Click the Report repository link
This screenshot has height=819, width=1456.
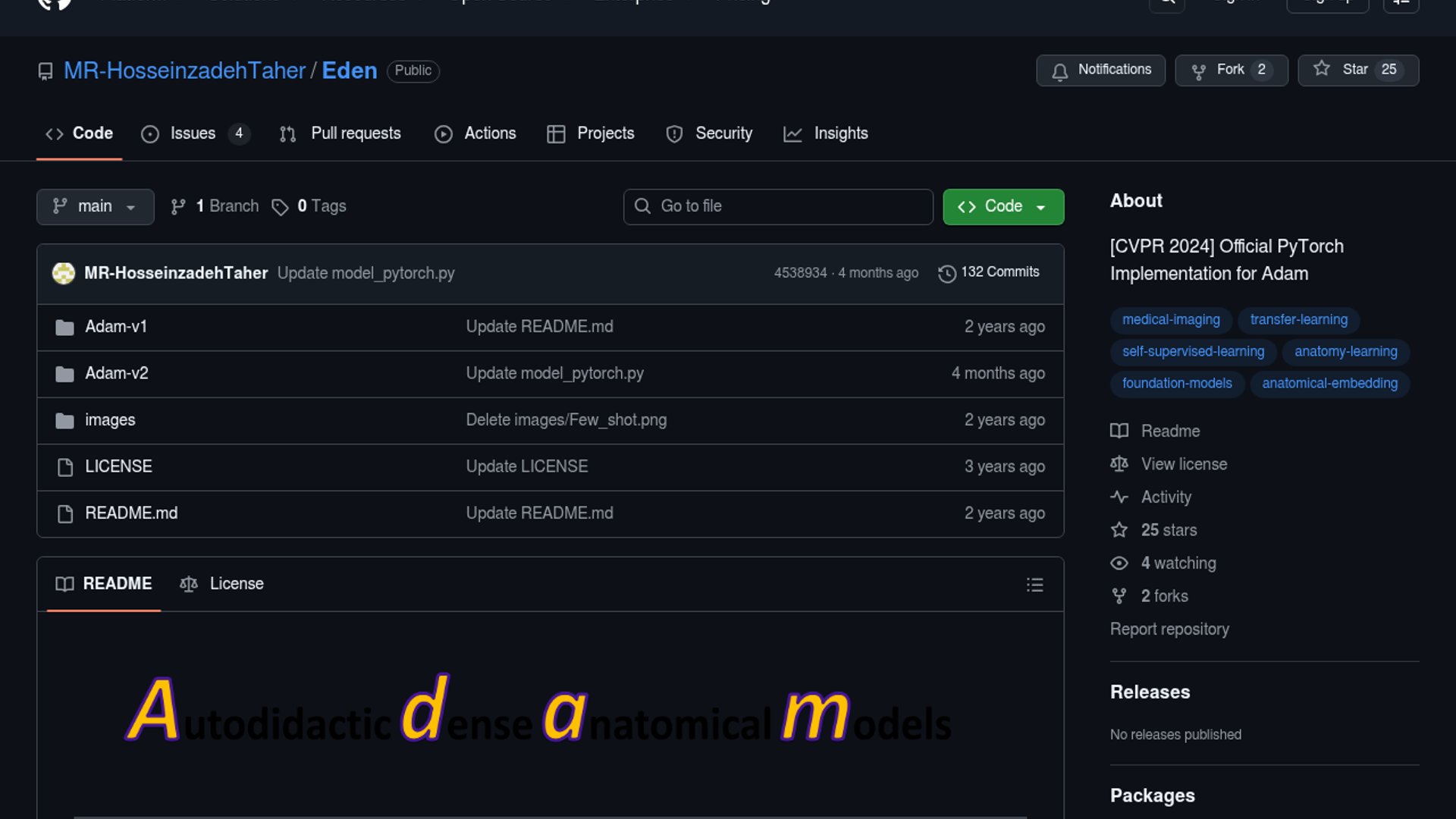click(x=1169, y=629)
